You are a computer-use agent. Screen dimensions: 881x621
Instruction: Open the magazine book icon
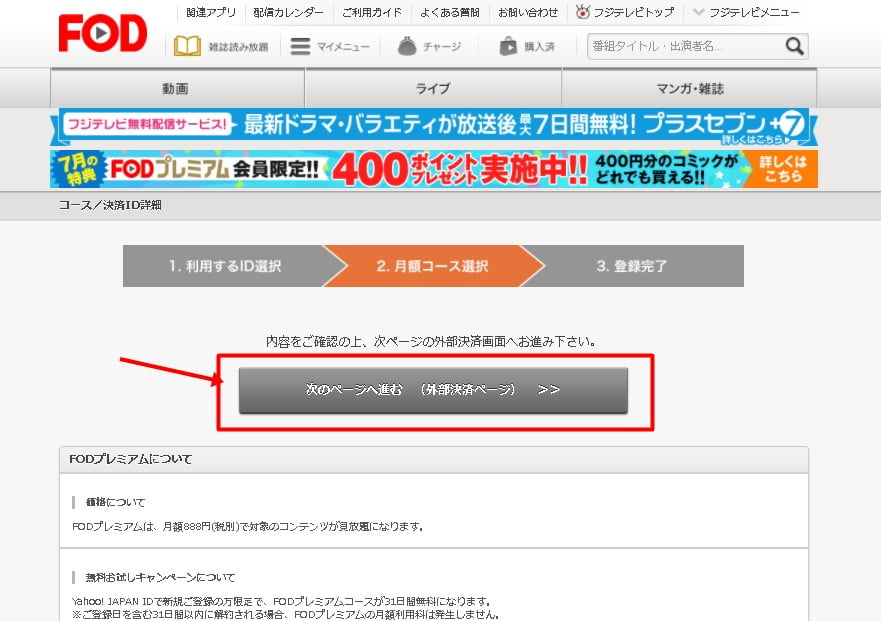[187, 46]
